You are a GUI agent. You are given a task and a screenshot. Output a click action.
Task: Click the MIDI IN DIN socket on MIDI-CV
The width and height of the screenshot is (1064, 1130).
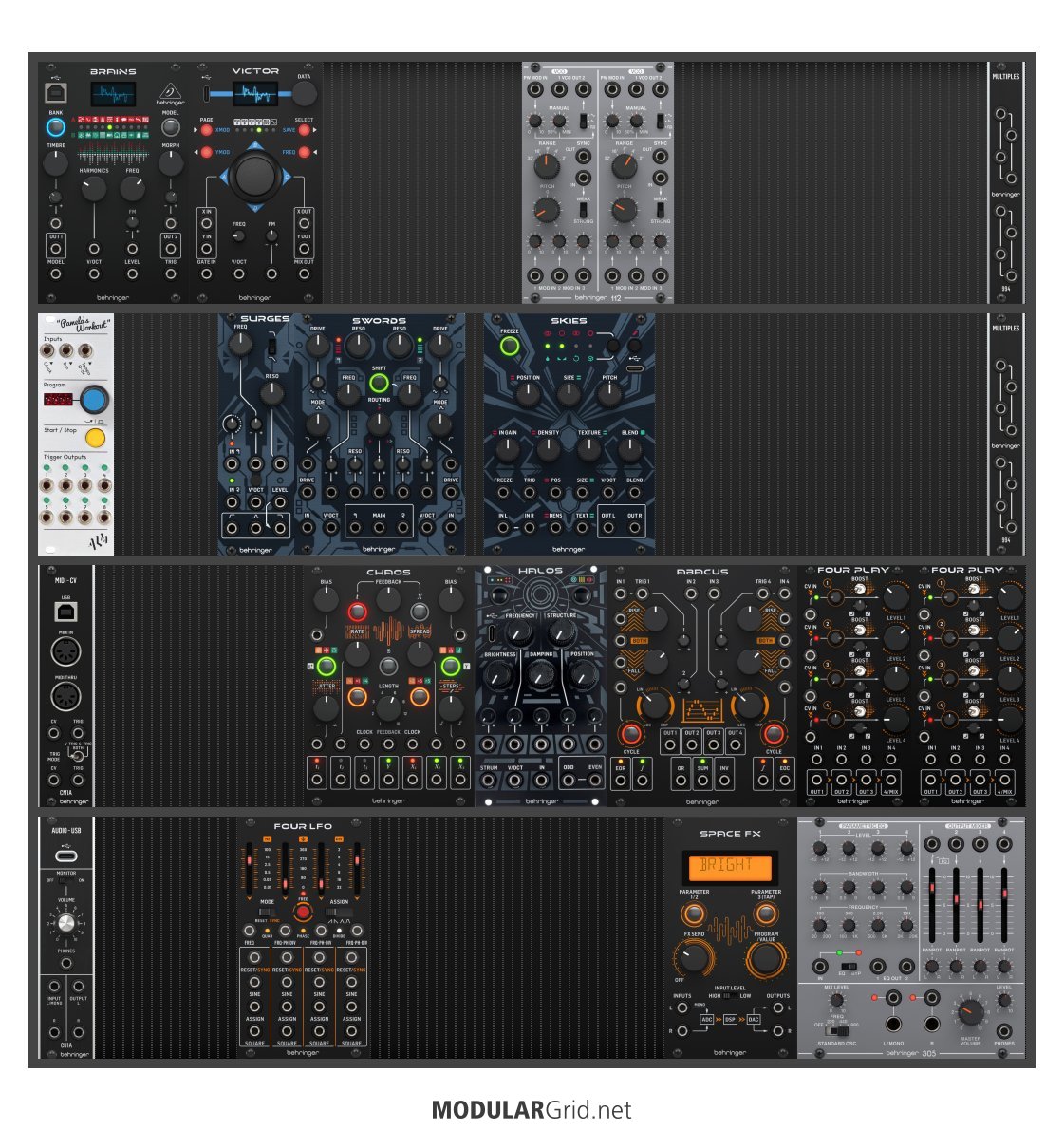coord(65,650)
